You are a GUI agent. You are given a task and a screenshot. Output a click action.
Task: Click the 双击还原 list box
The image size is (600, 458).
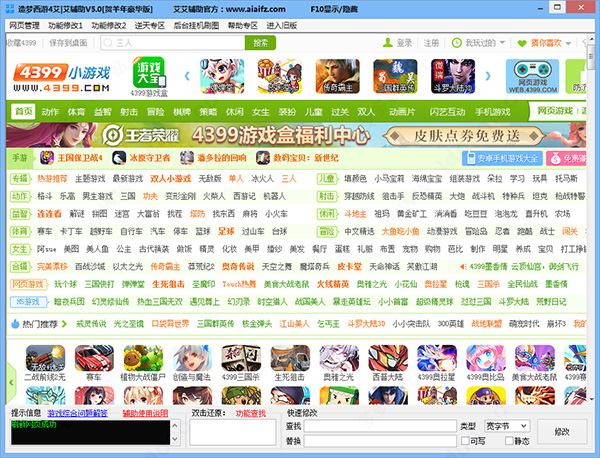233,432
